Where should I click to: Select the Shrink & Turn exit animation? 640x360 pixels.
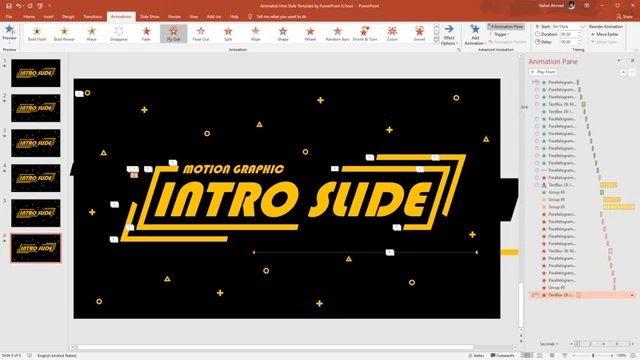pyautogui.click(x=365, y=33)
